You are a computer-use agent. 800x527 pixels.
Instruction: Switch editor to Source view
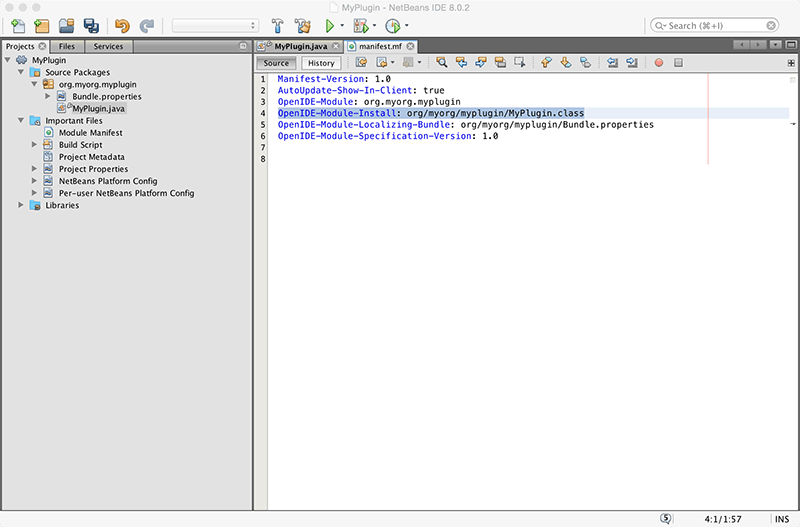coord(276,63)
